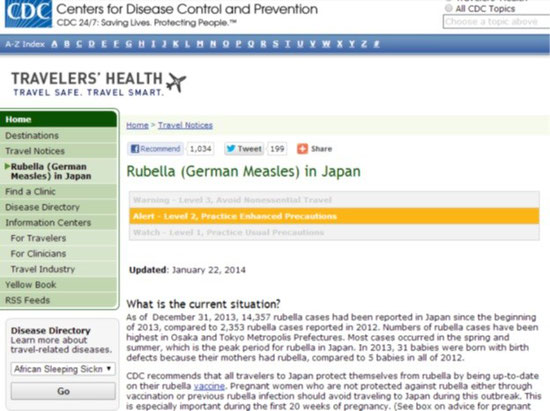Click the A-Z Index label
The image size is (550, 411).
pos(25,44)
